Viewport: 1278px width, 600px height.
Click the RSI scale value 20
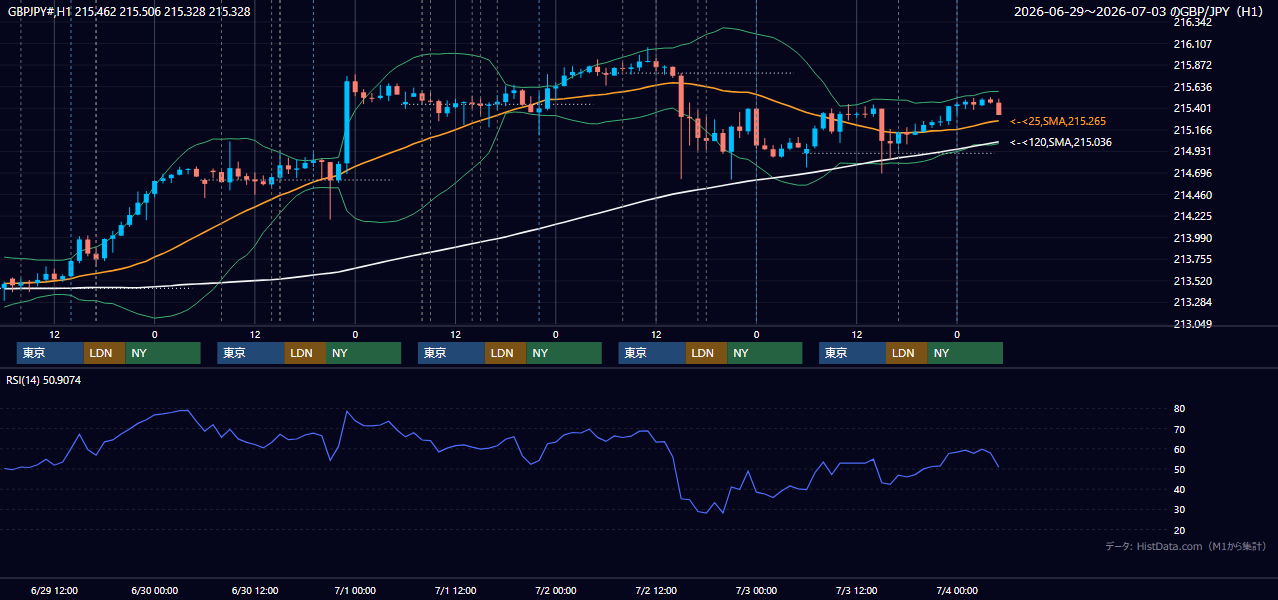coord(1179,530)
